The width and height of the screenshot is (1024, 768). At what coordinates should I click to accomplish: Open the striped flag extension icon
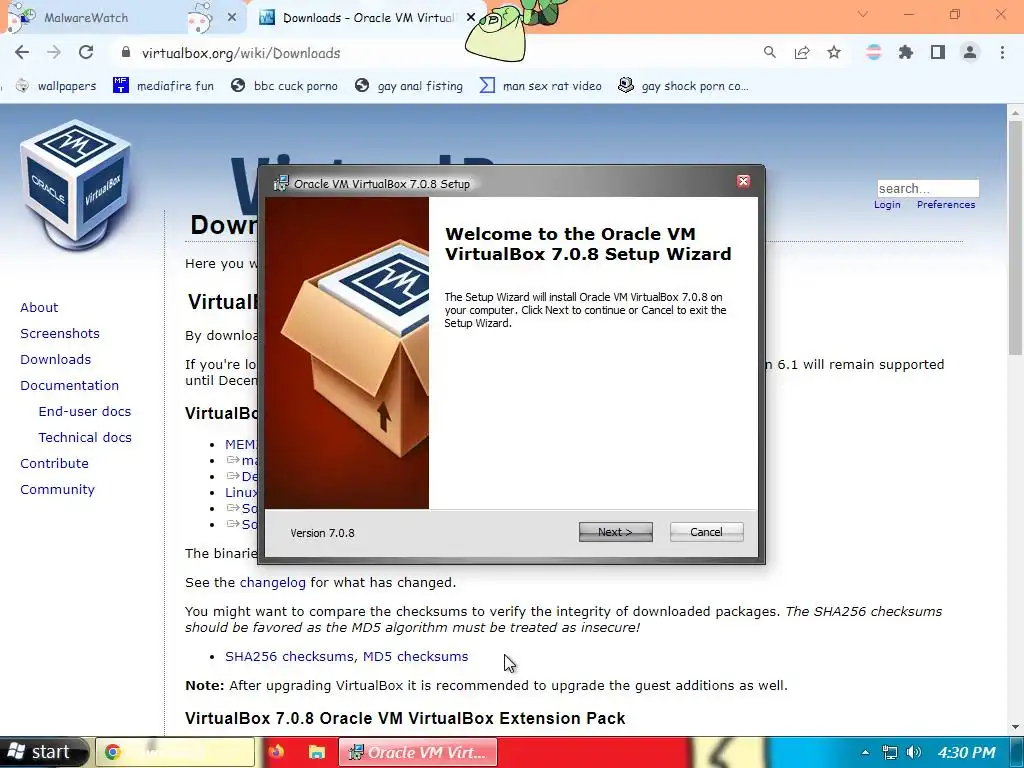tap(873, 53)
